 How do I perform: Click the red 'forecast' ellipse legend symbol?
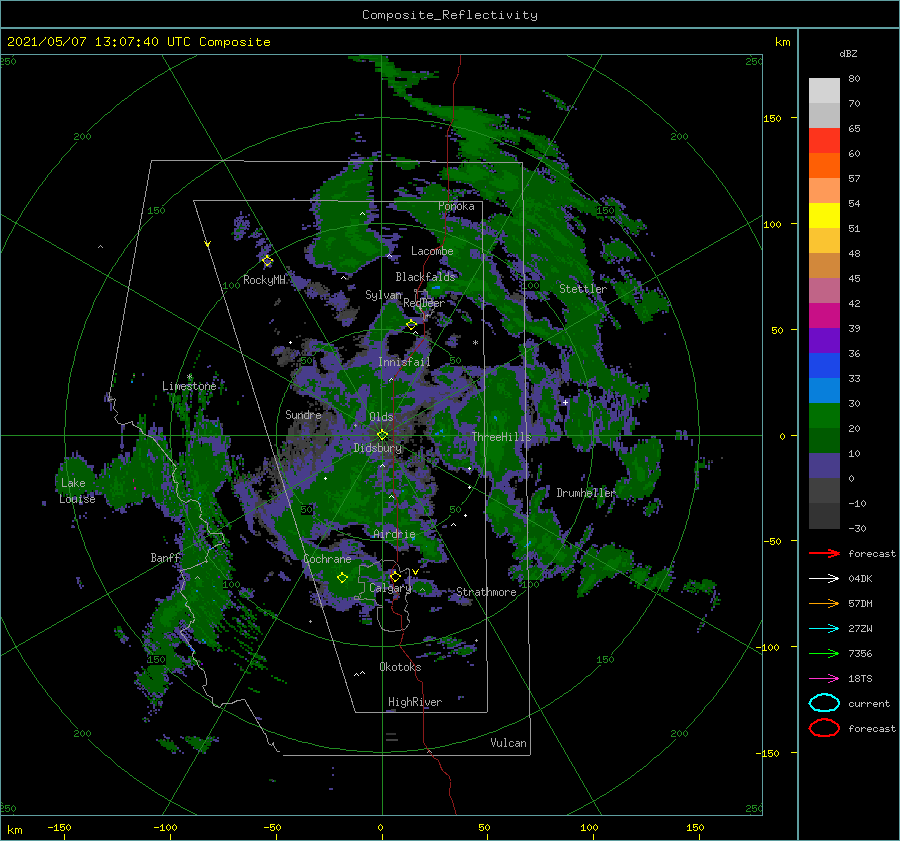[x=824, y=728]
